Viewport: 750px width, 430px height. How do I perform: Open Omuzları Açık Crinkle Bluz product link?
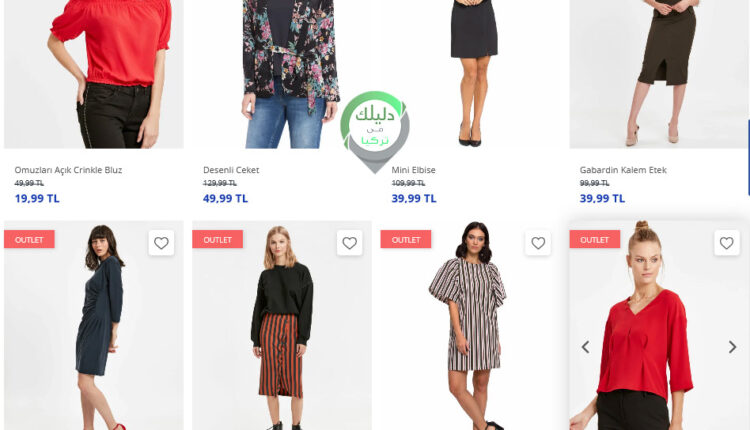pyautogui.click(x=68, y=170)
